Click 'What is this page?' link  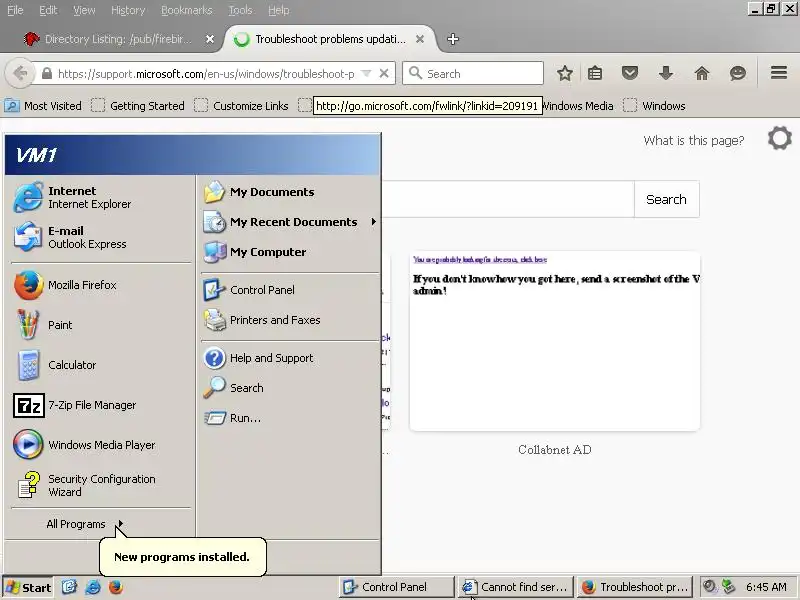(693, 140)
